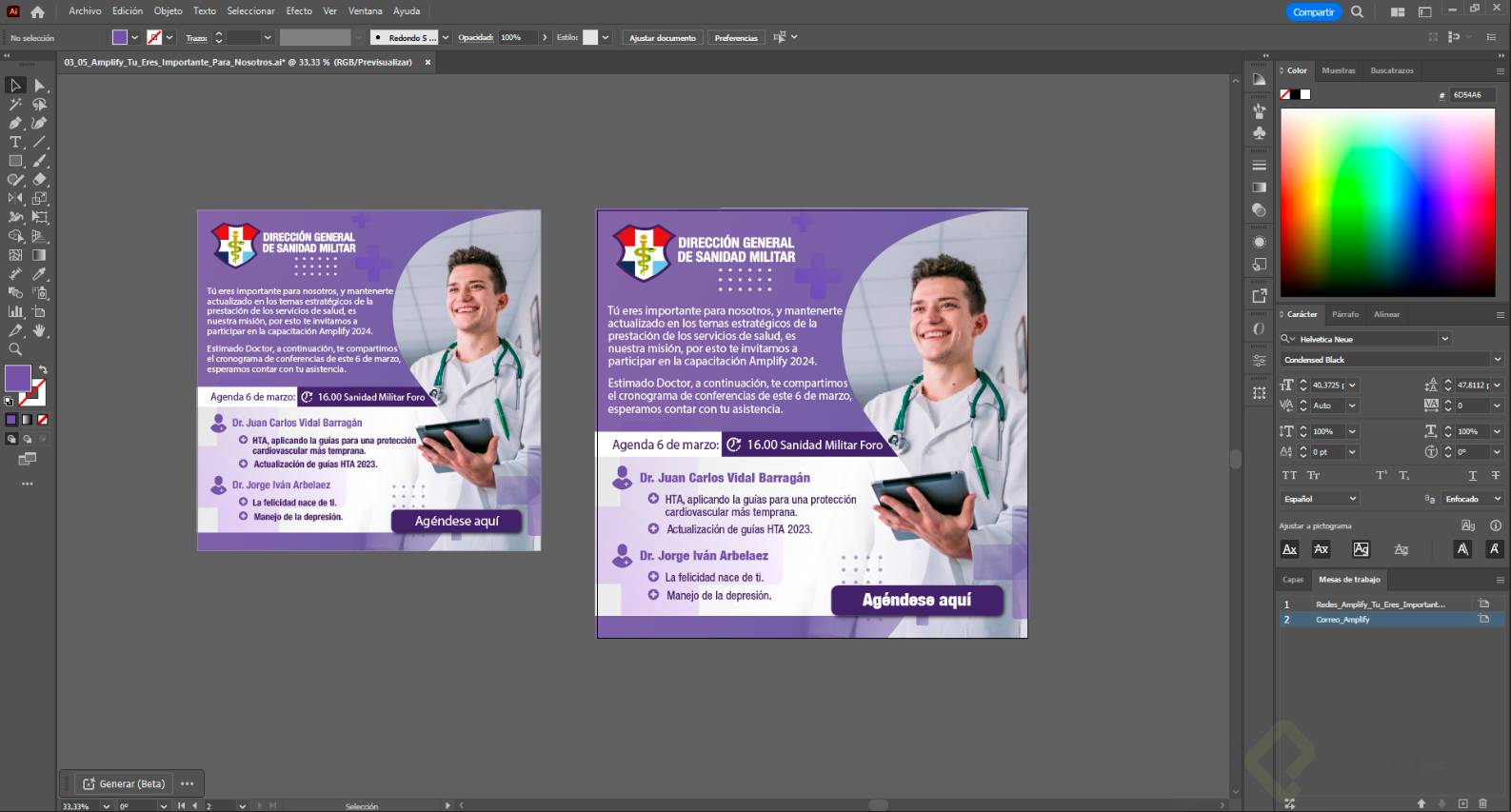Screen dimensions: 1511x812
Task: Click the search magnifier in title bar
Action: 1357,11
